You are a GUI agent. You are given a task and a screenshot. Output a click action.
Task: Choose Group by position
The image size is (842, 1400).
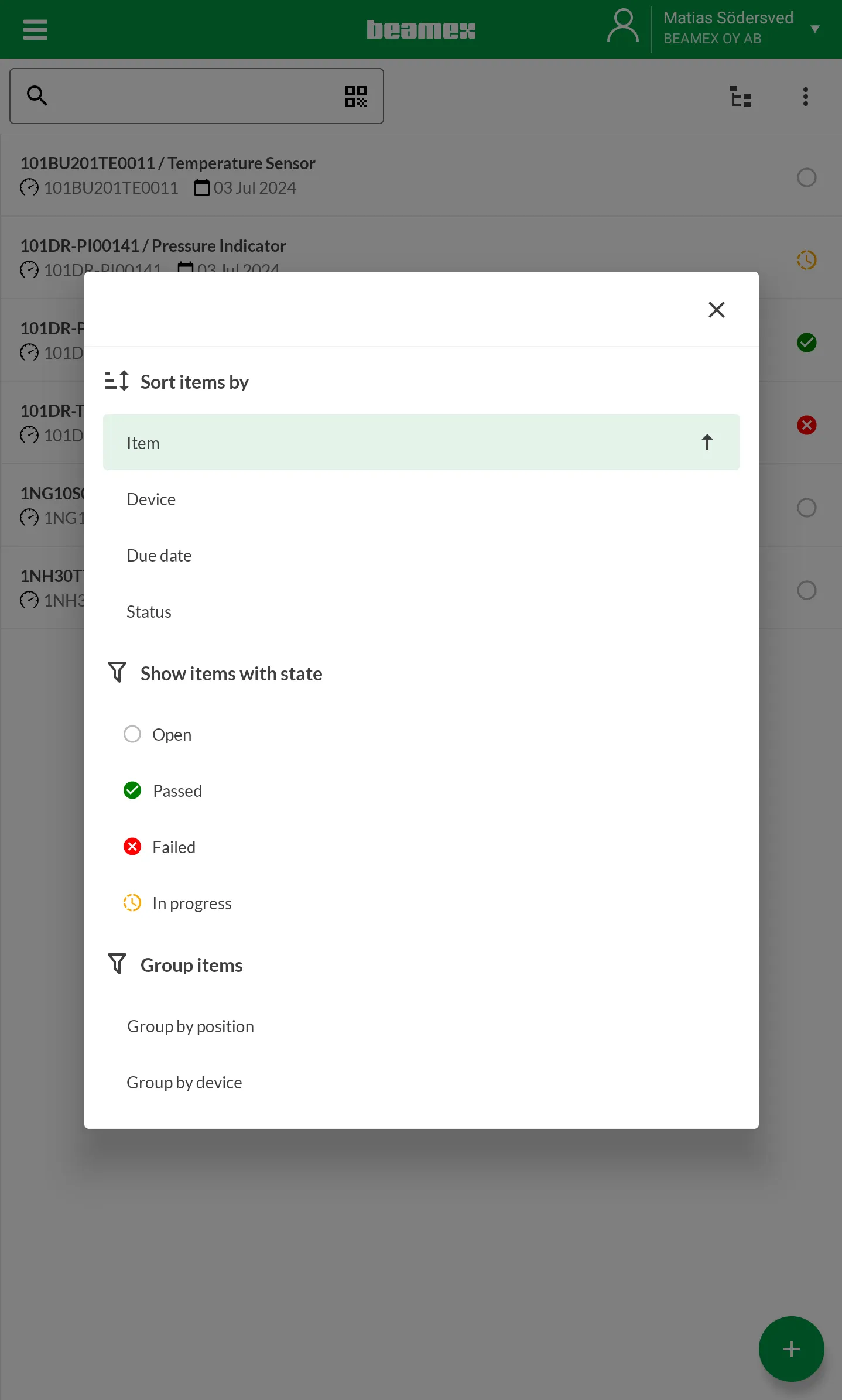point(190,1026)
